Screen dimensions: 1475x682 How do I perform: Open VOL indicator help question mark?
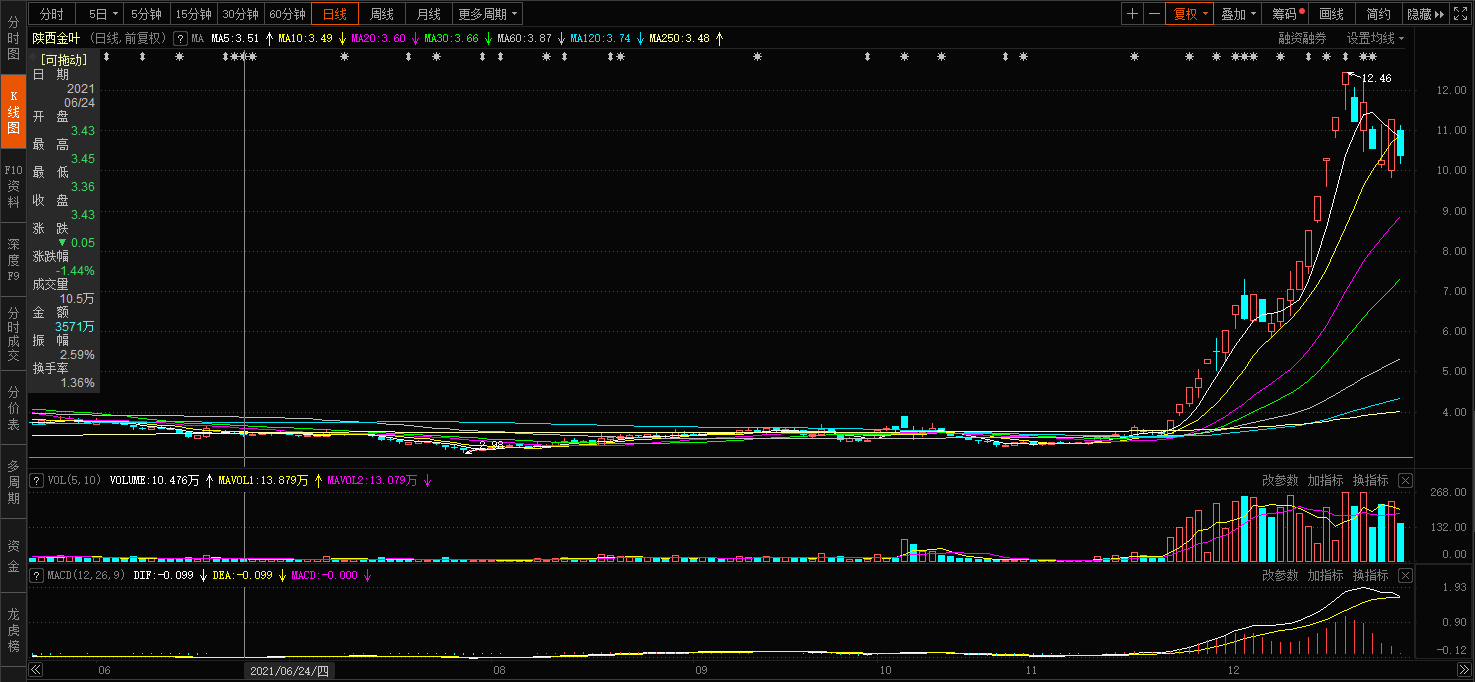pyautogui.click(x=37, y=480)
